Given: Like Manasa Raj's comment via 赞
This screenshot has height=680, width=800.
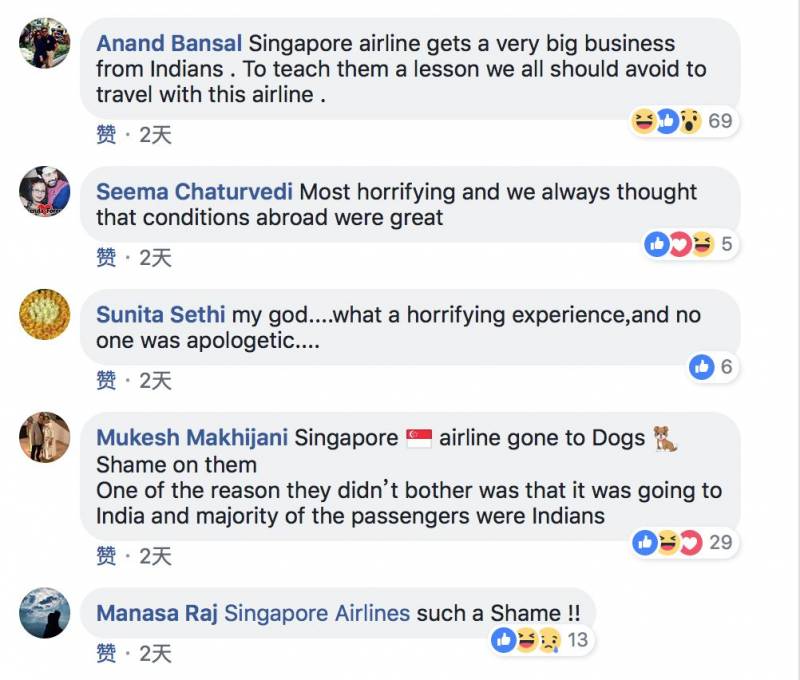Looking at the screenshot, I should point(106,654).
